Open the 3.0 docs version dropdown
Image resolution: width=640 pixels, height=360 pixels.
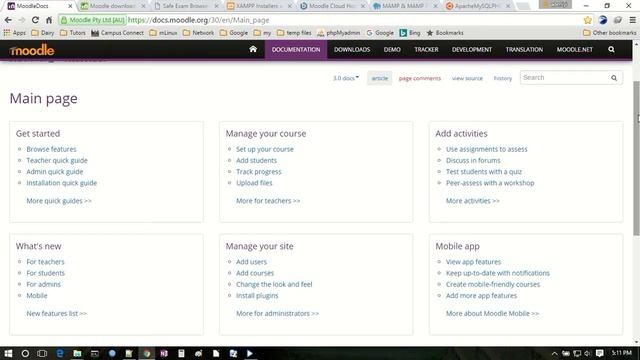point(346,78)
